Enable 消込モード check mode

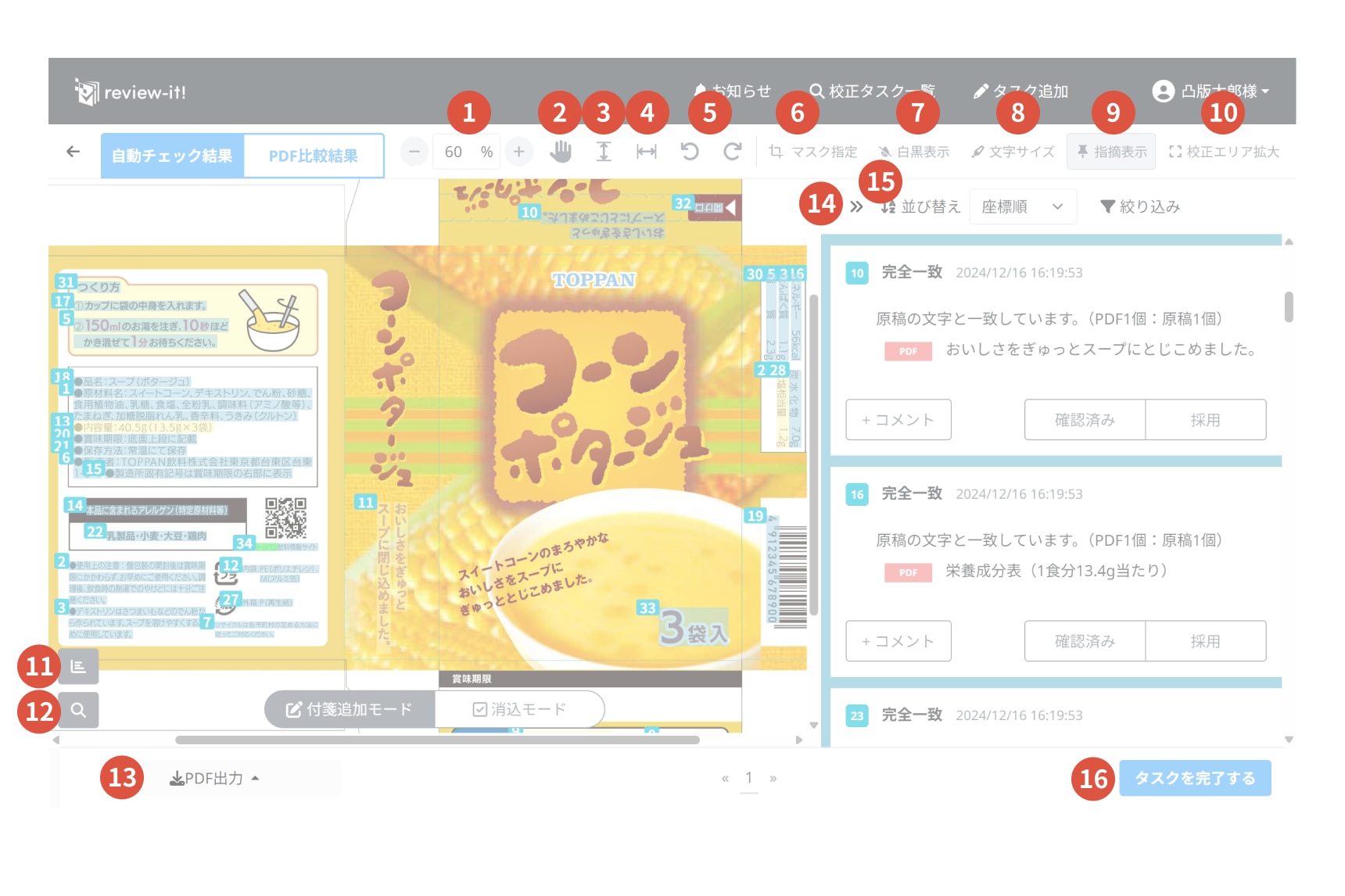point(519,709)
